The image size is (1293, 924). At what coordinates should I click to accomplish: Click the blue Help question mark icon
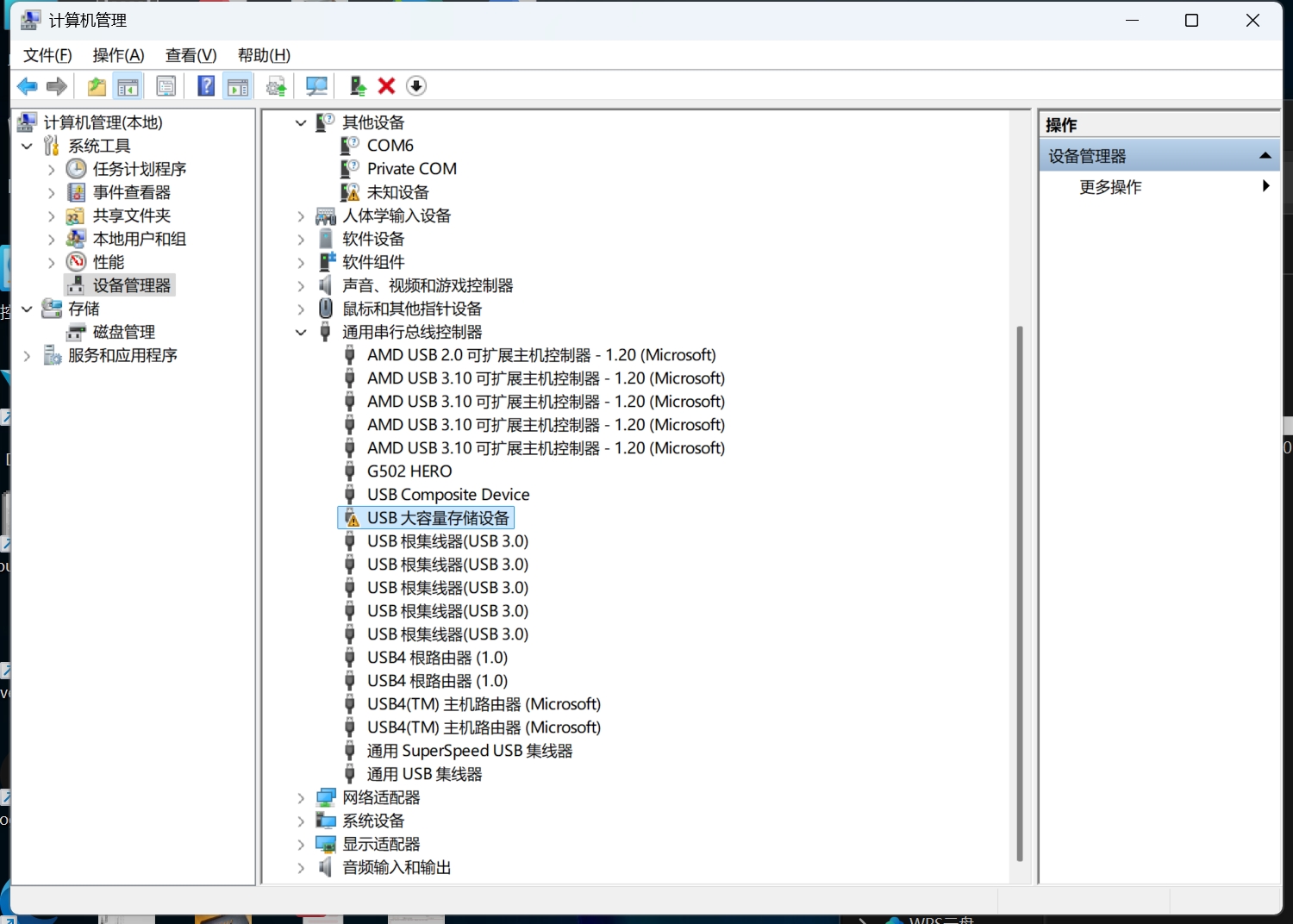[206, 86]
